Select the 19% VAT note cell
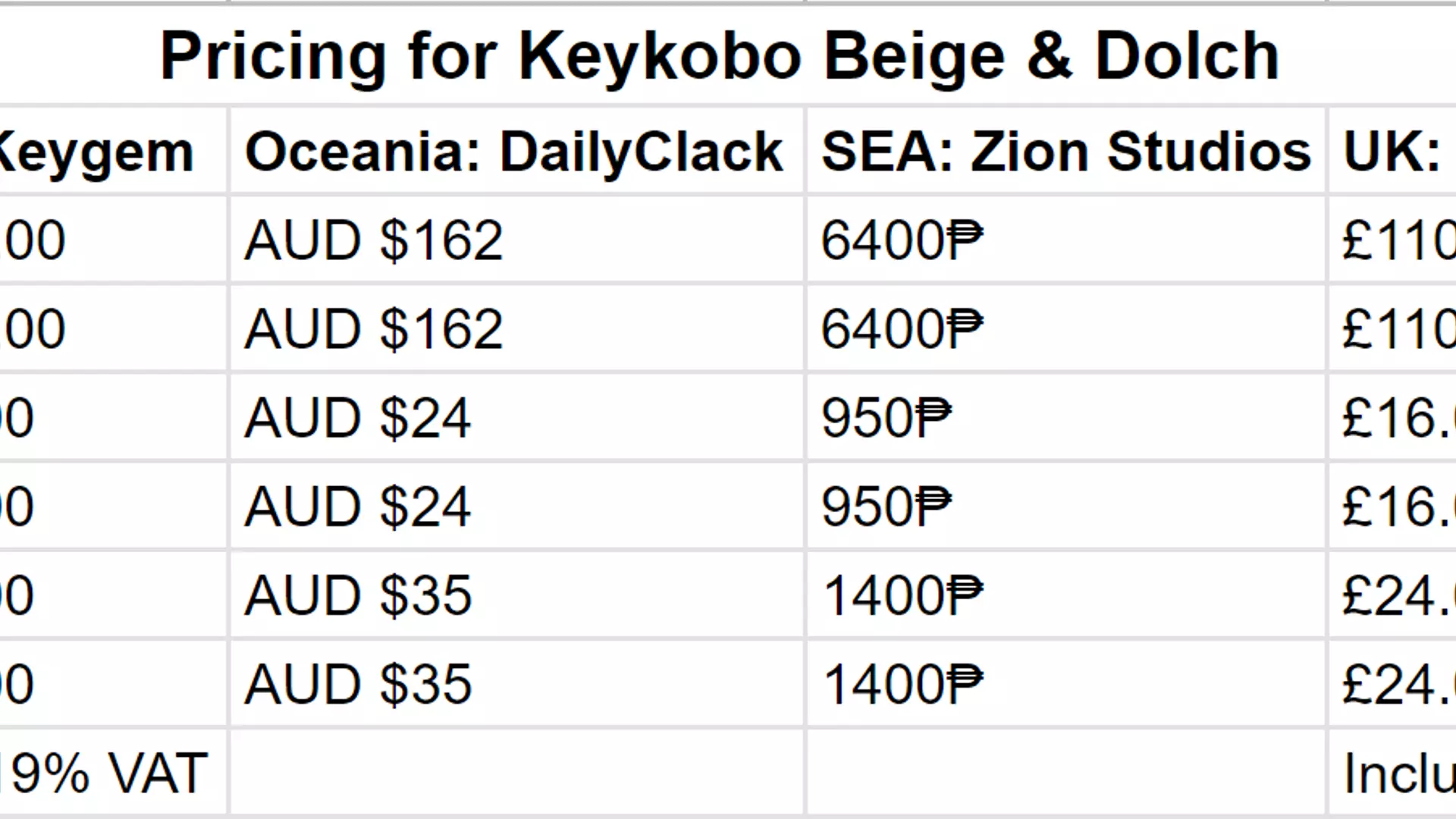The width and height of the screenshot is (1456, 819). (106, 773)
